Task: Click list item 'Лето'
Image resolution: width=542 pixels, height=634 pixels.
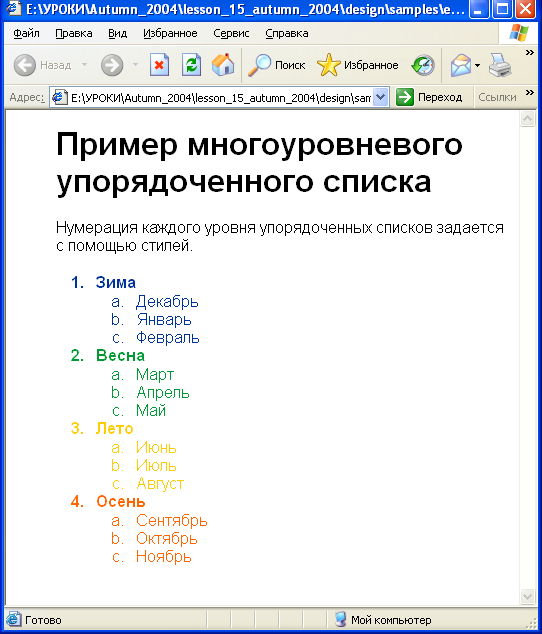Action: 114,428
